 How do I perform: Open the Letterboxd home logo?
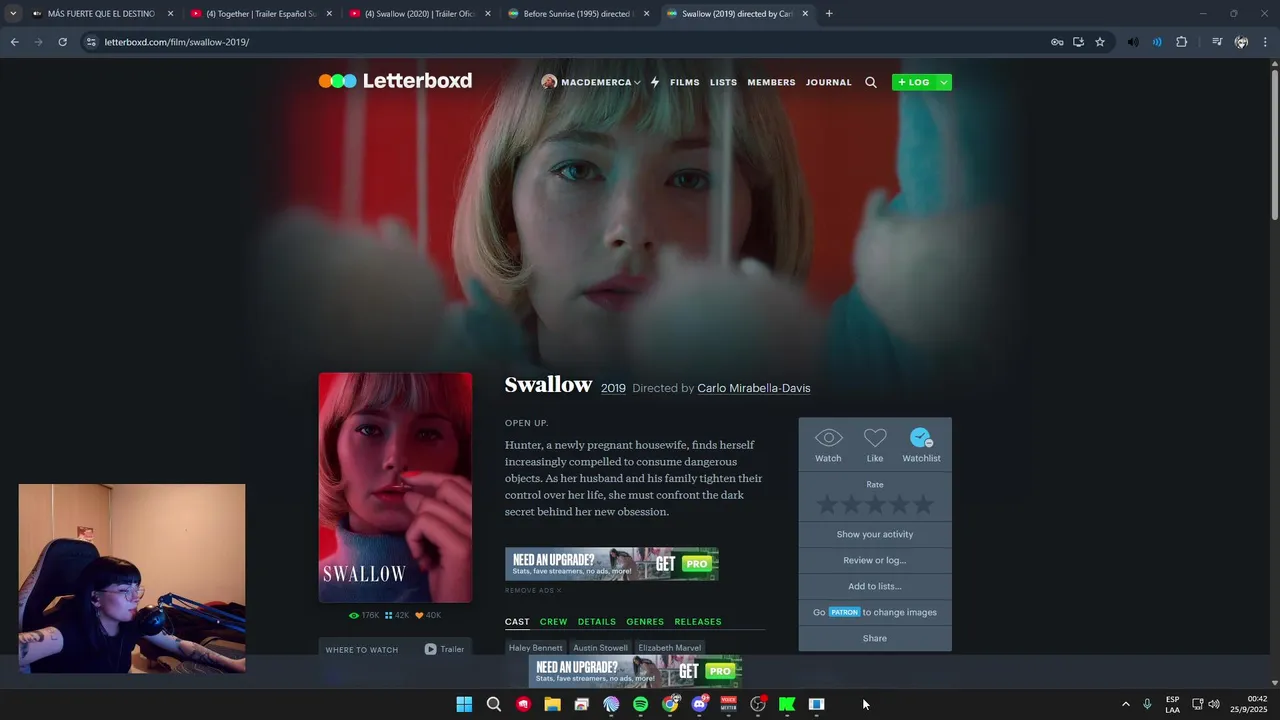click(395, 81)
